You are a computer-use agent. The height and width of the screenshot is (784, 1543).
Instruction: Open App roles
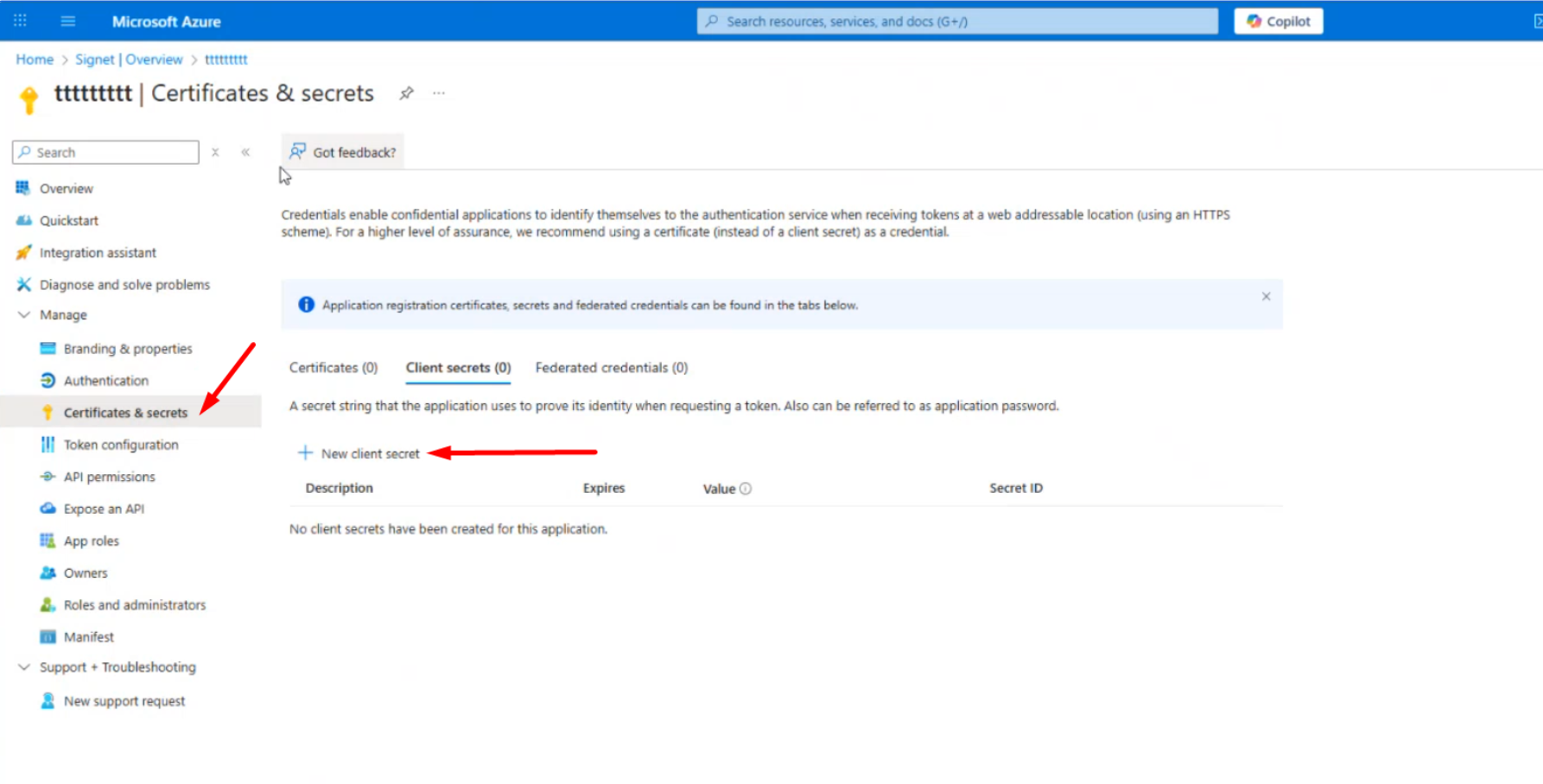[91, 541]
